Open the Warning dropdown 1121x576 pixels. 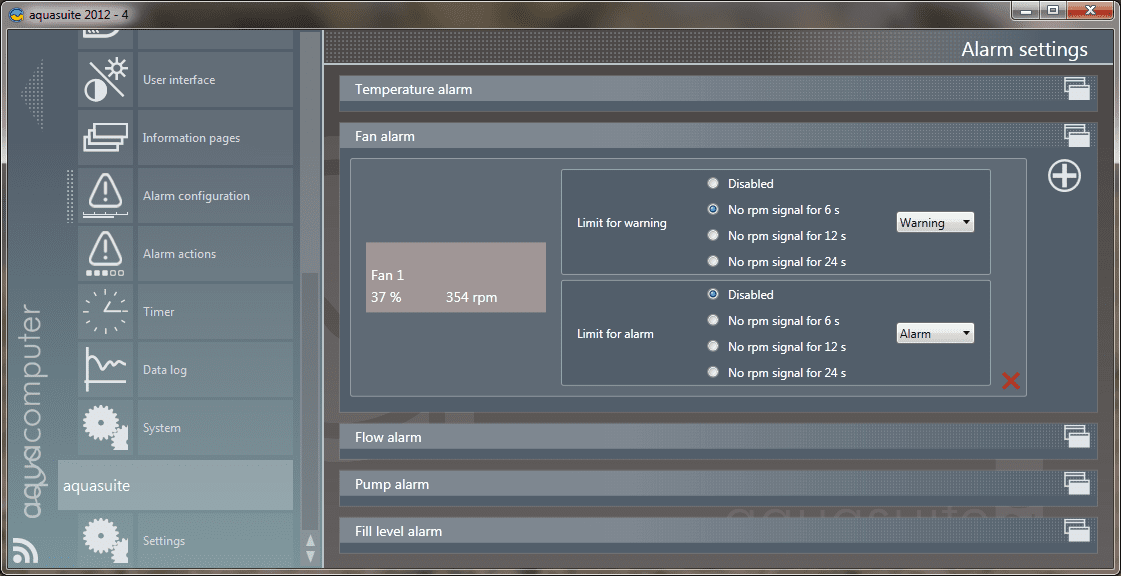point(935,222)
